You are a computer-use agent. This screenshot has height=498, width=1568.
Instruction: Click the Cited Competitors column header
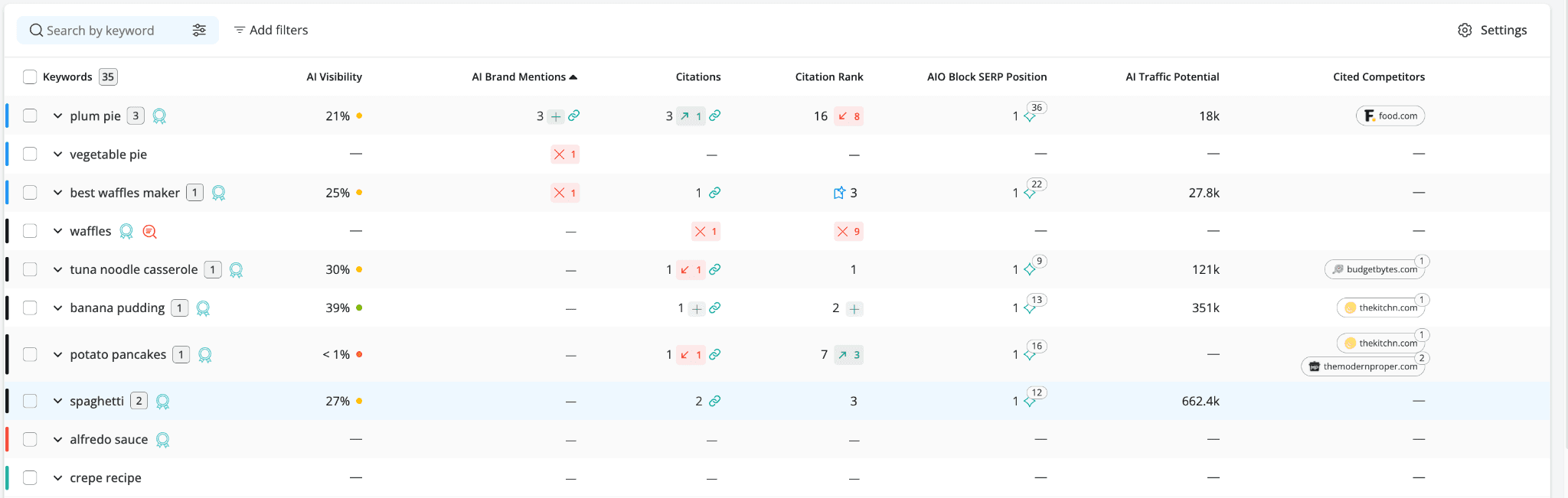pyautogui.click(x=1379, y=76)
